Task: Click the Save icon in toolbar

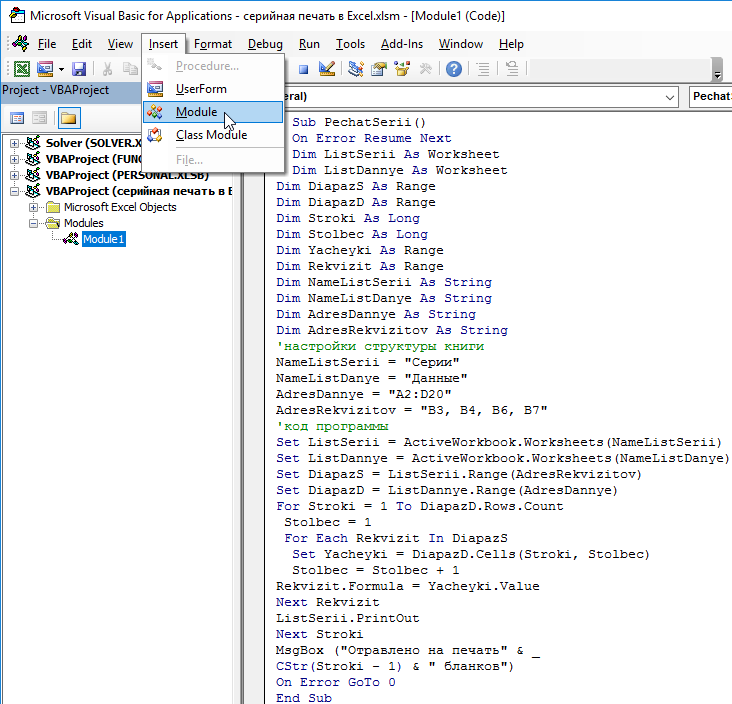Action: (79, 69)
